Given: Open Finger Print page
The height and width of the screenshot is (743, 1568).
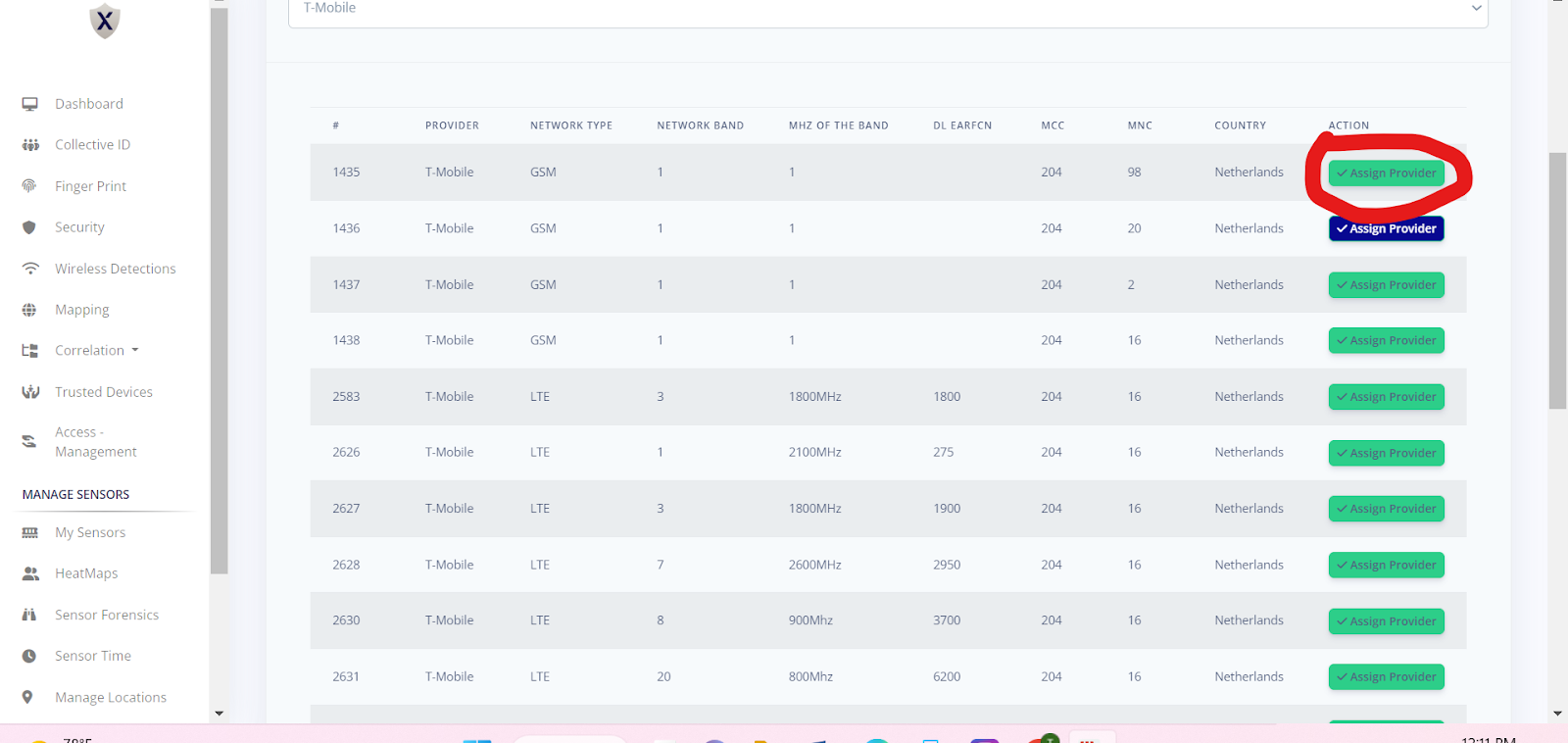Looking at the screenshot, I should (x=90, y=186).
